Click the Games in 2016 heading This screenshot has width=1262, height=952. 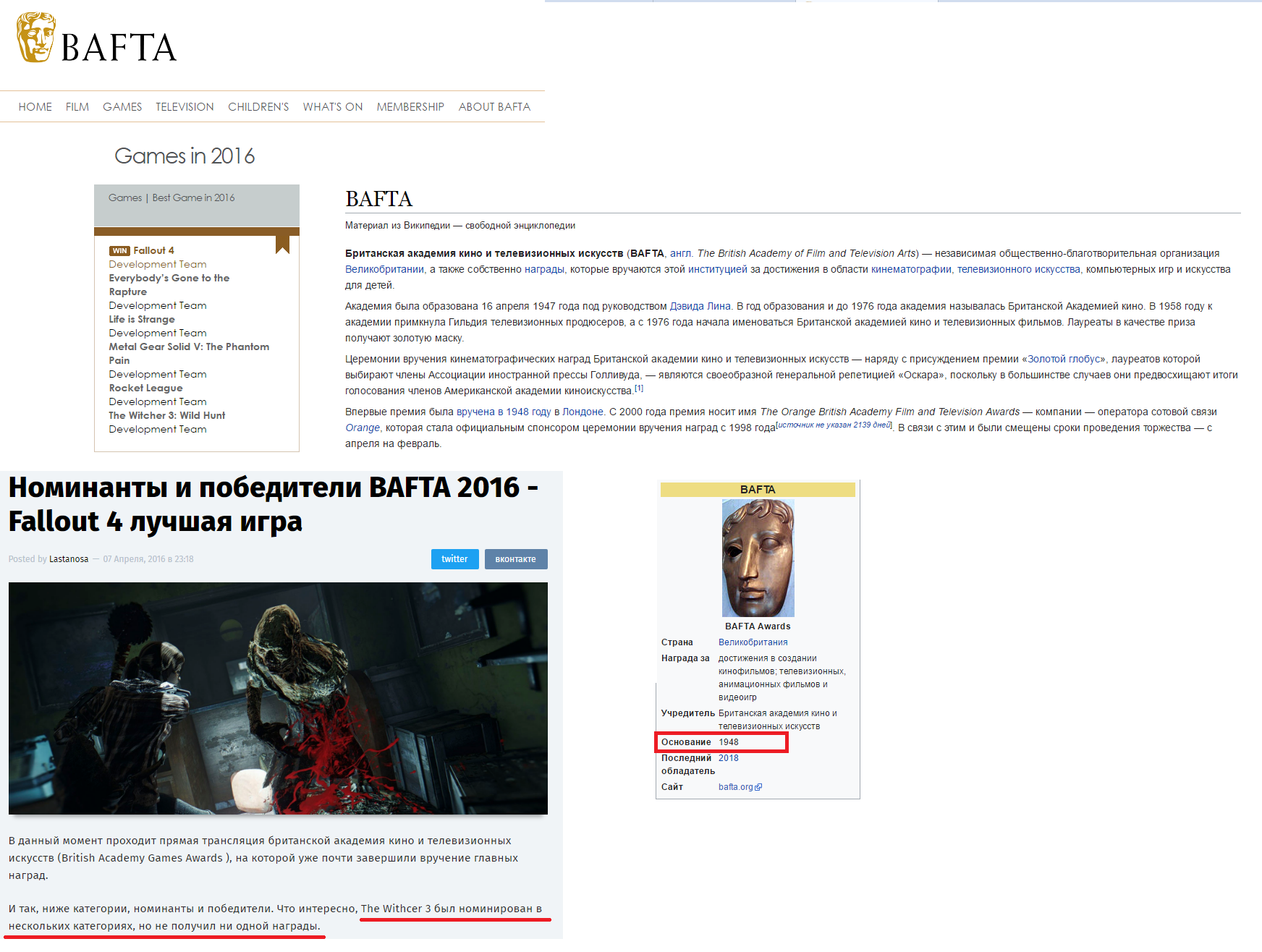[x=185, y=156]
